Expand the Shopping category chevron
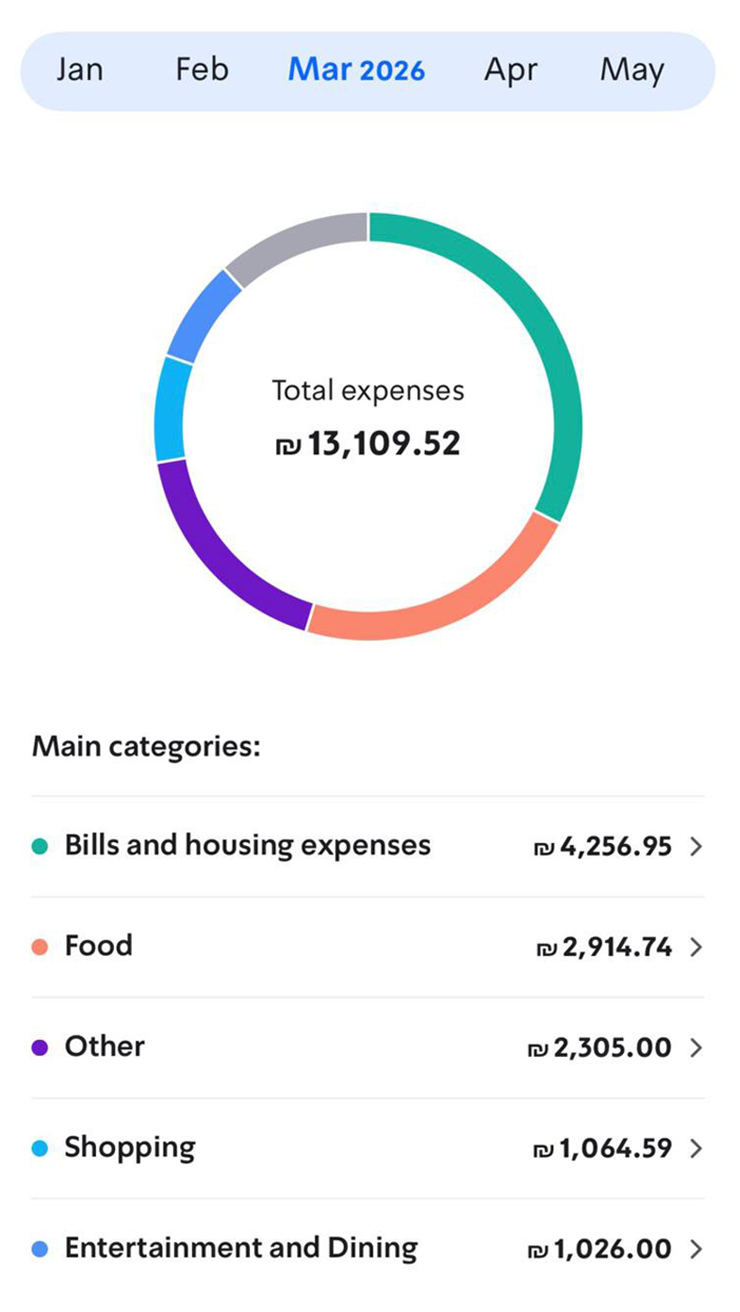 pos(697,1148)
